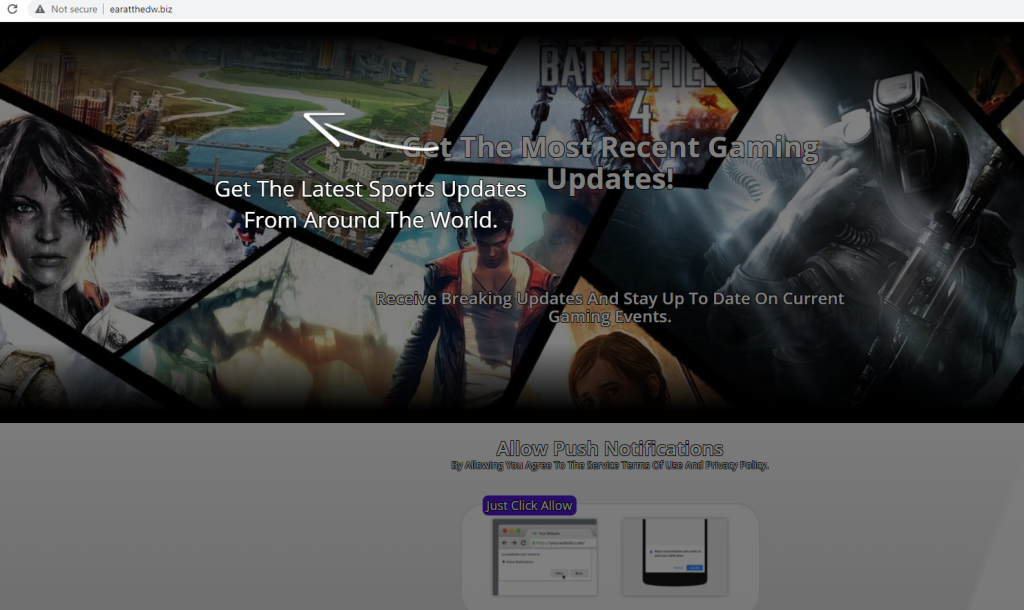1024x610 pixels.
Task: Click the "Receive Breaking Updates" subheading
Action: point(610,306)
